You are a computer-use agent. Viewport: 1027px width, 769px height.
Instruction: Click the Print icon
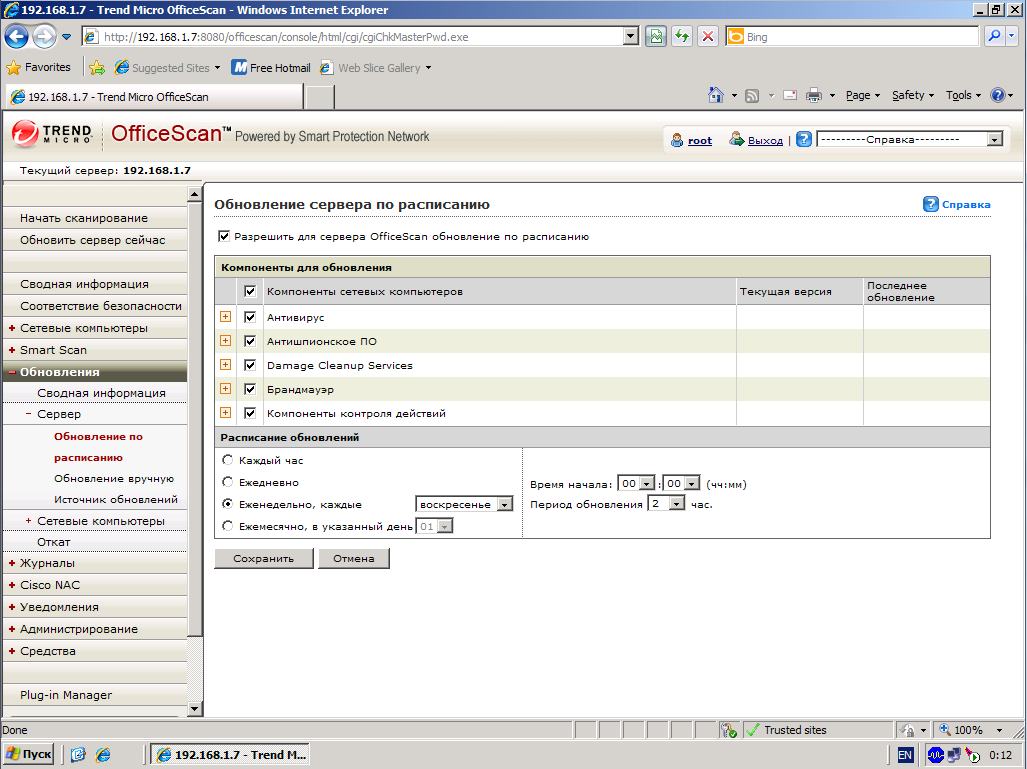tap(813, 96)
